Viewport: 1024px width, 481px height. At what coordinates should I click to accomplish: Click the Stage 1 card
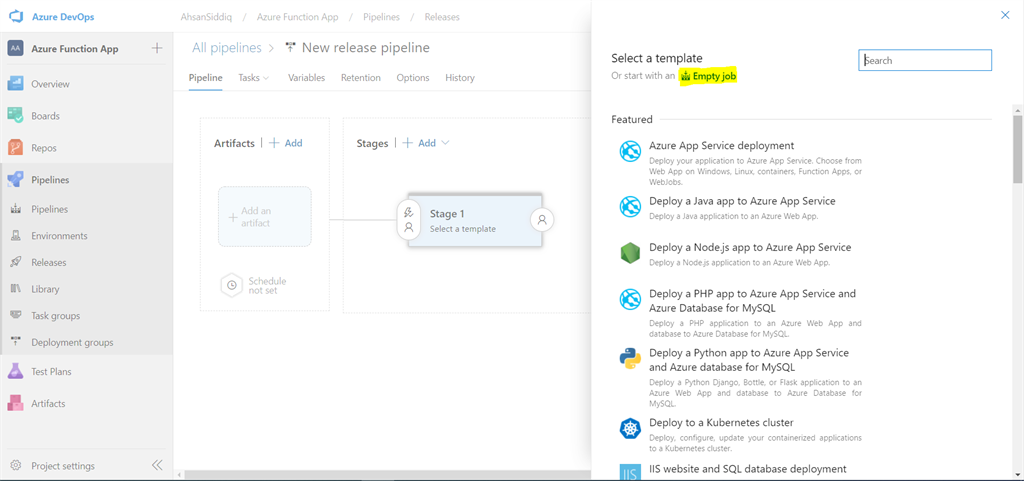click(475, 220)
